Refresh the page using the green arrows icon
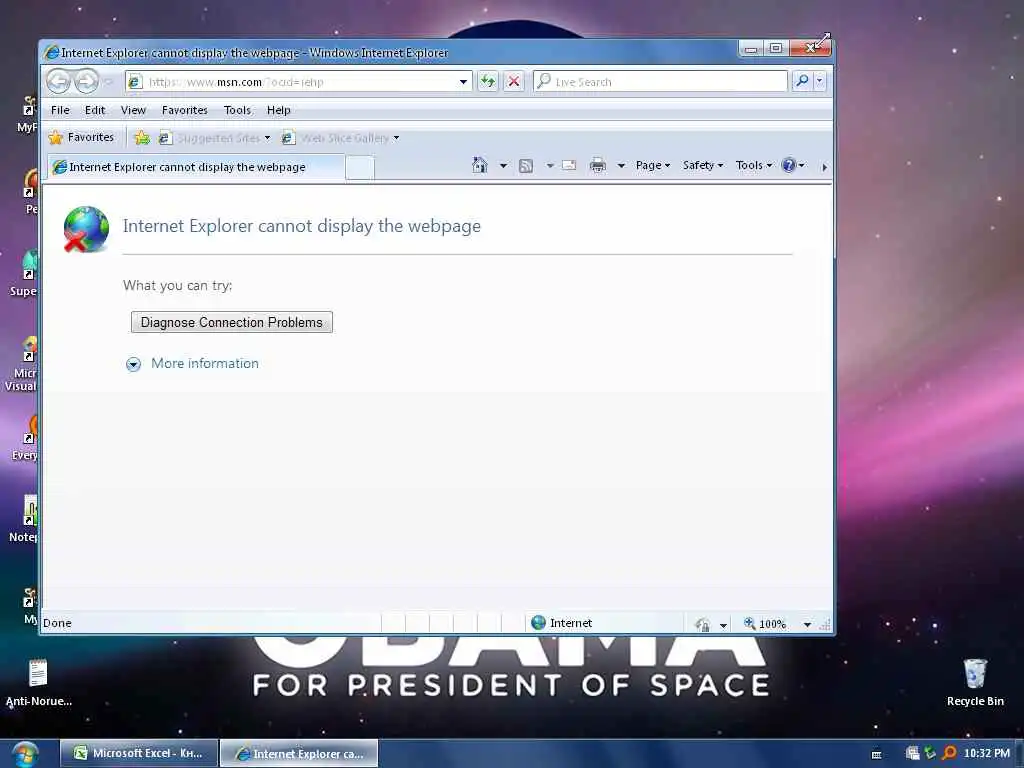 click(487, 82)
